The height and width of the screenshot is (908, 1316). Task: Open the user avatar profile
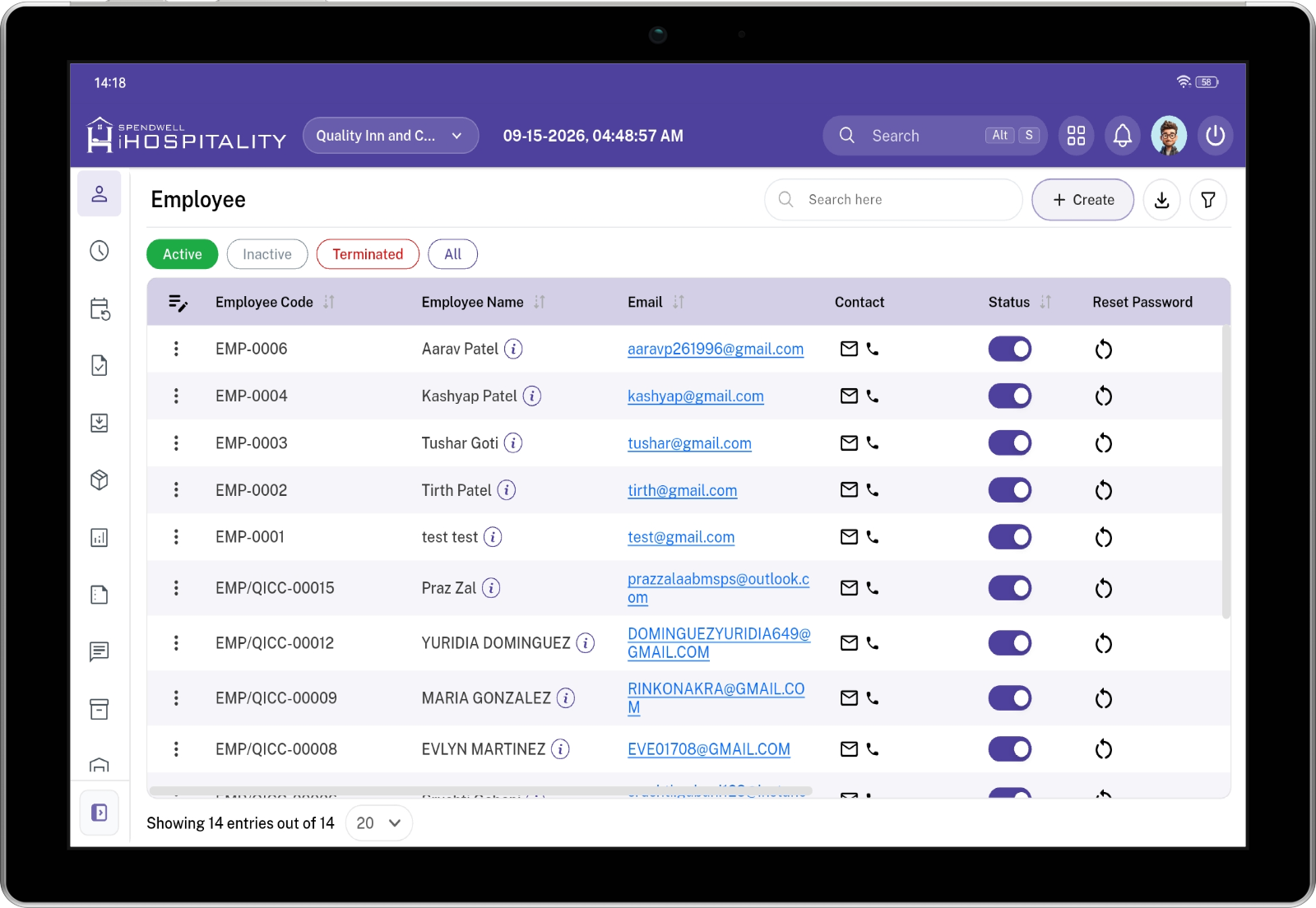[x=1168, y=136]
